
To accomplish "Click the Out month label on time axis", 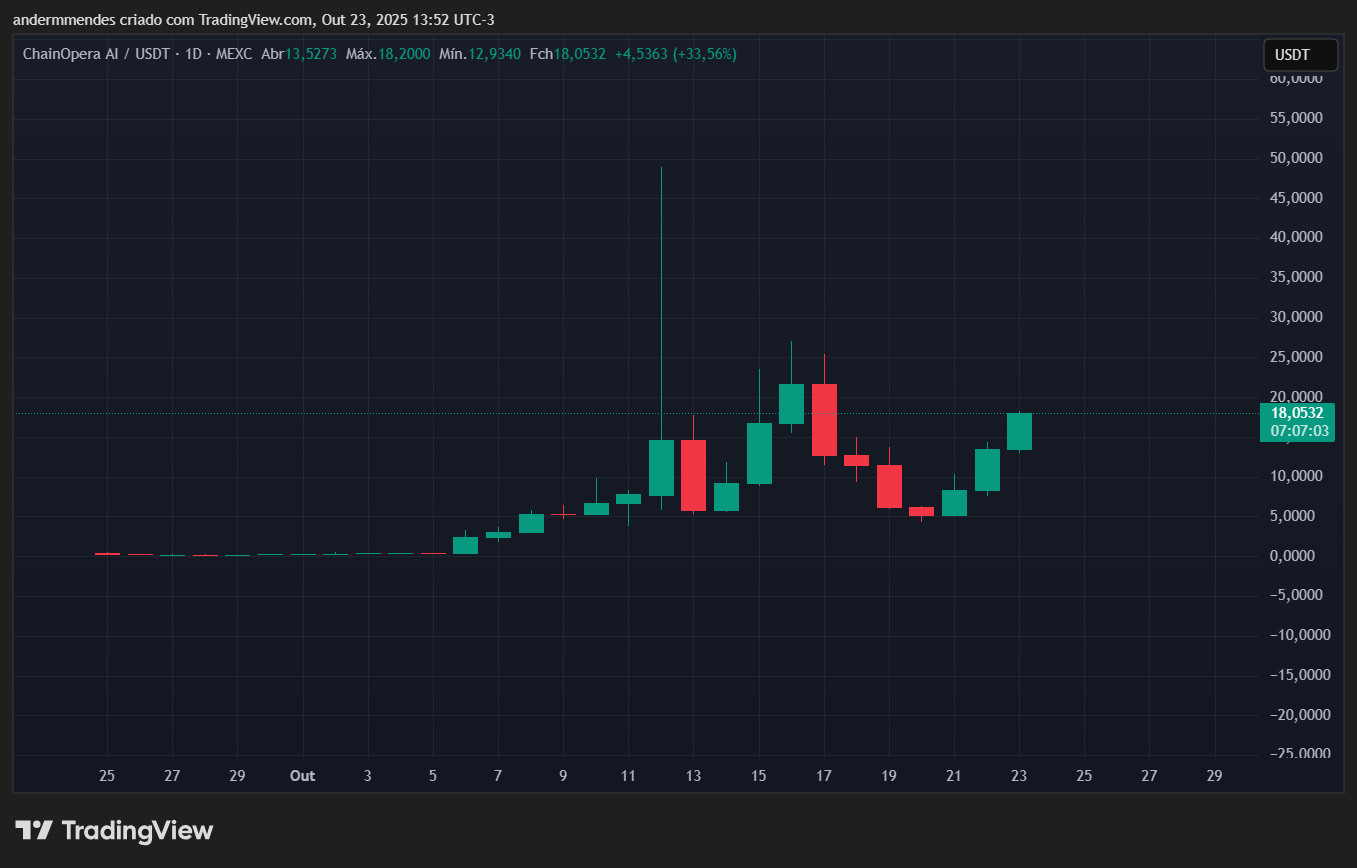I will 302,775.
